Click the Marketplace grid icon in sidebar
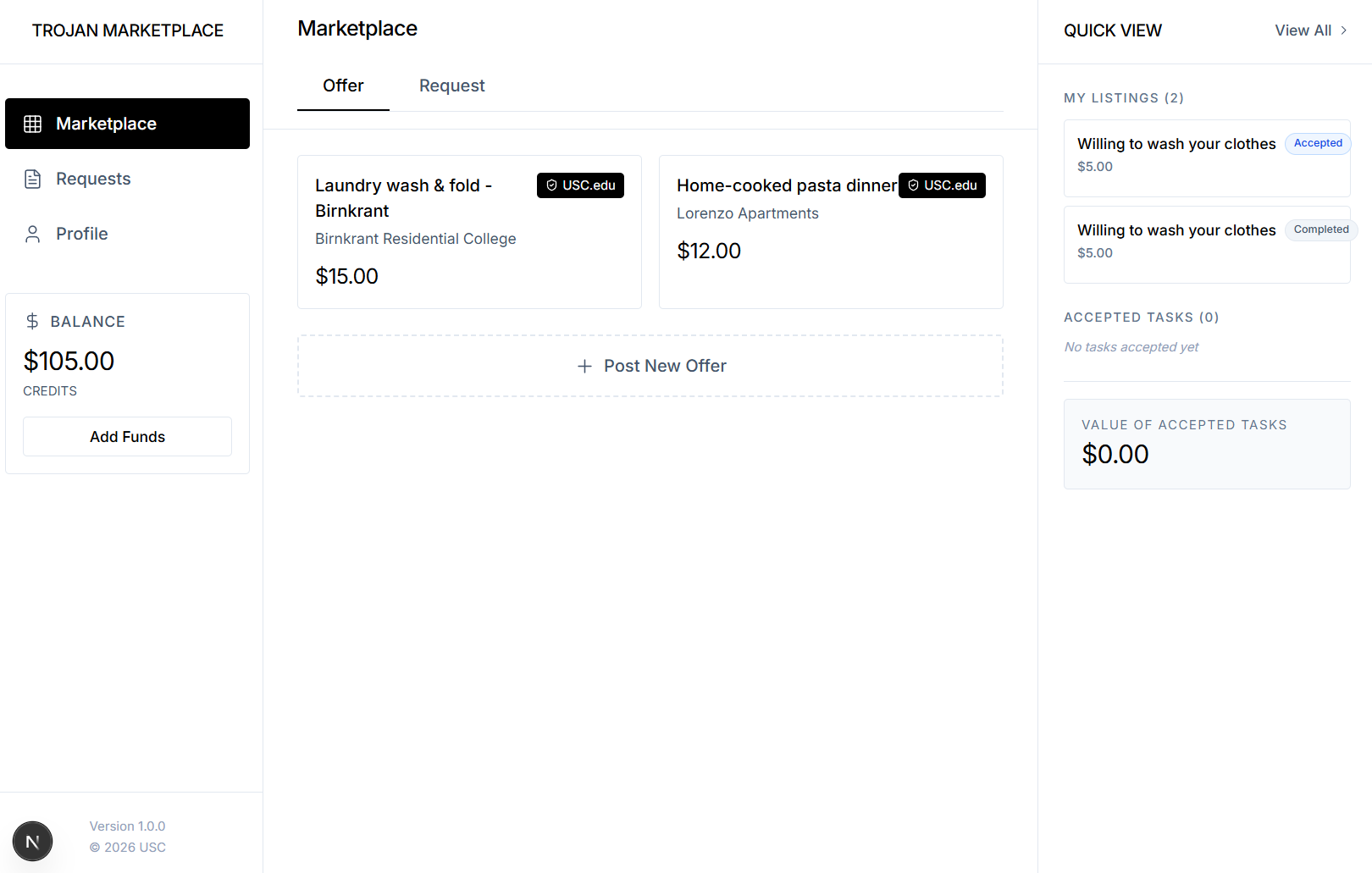The height and width of the screenshot is (873, 1372). [x=33, y=124]
